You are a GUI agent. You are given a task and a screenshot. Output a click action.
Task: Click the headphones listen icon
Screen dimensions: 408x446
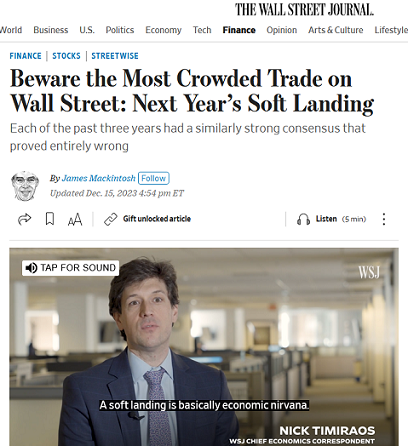[303, 219]
